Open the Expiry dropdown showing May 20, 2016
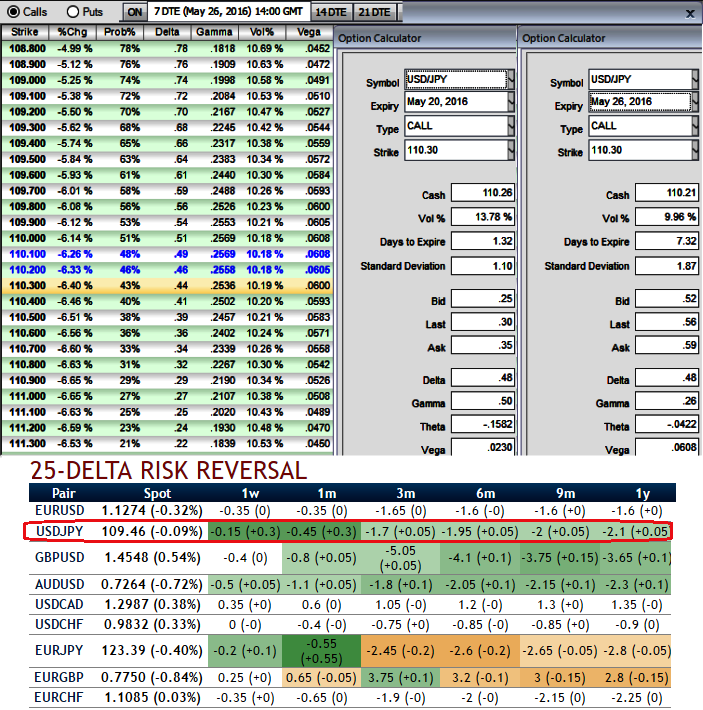The width and height of the screenshot is (703, 710). point(459,103)
